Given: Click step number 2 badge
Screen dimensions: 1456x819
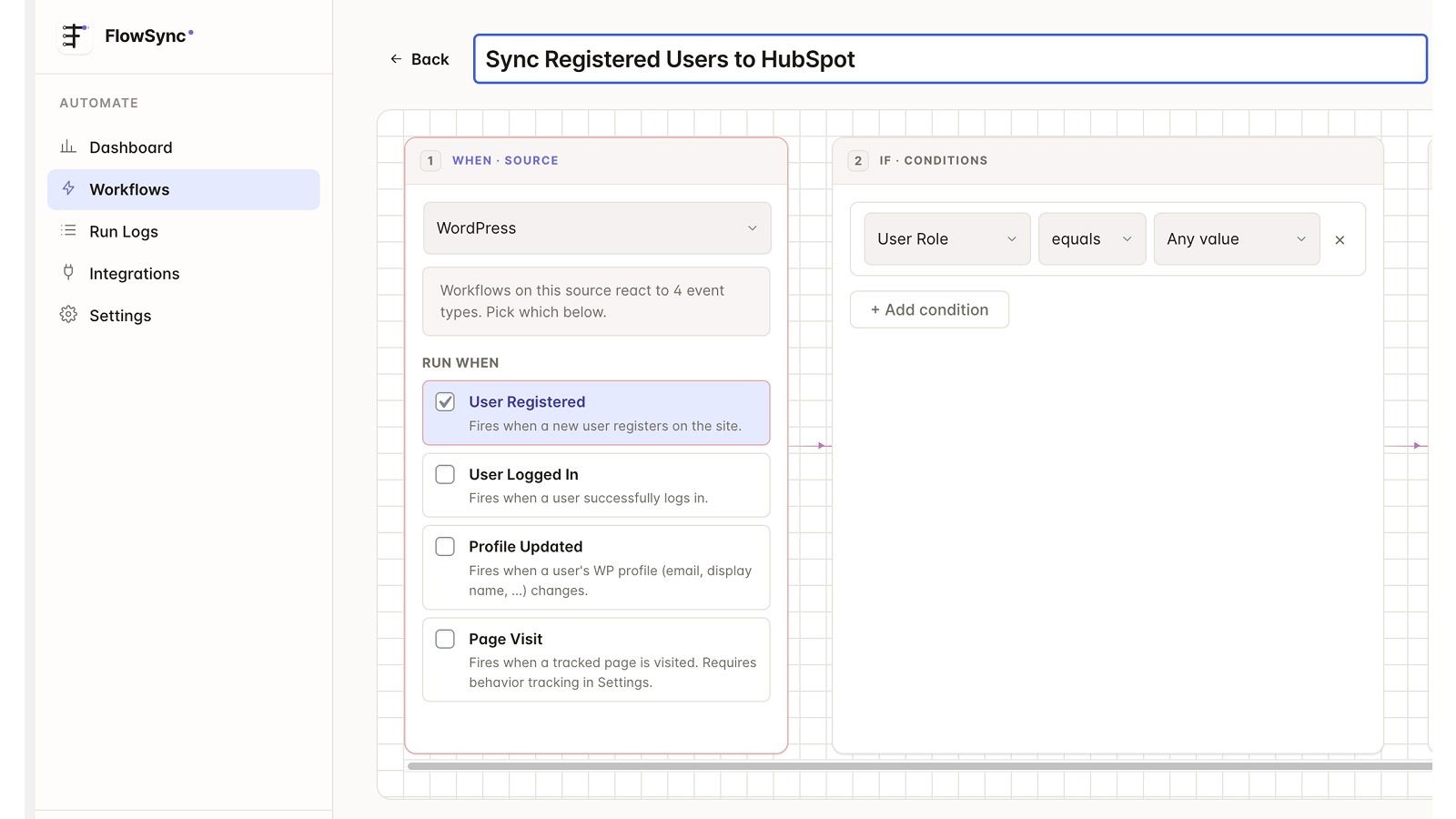Looking at the screenshot, I should pos(858,160).
